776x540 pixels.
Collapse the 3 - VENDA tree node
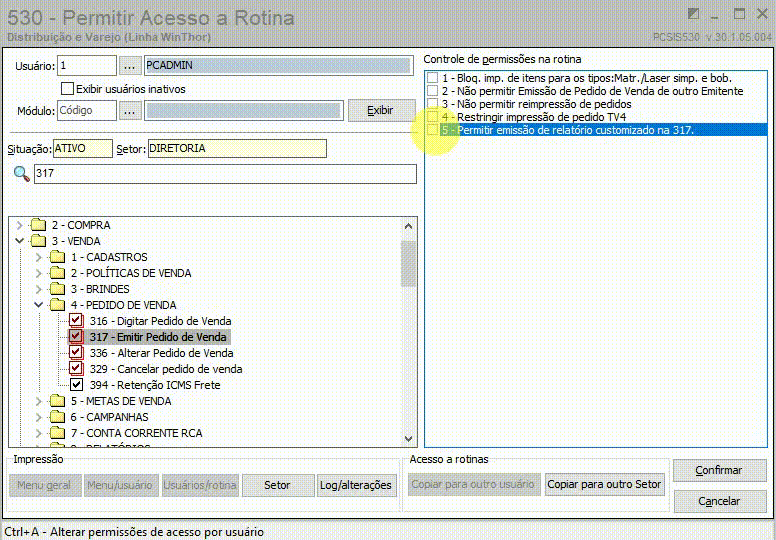20,242
